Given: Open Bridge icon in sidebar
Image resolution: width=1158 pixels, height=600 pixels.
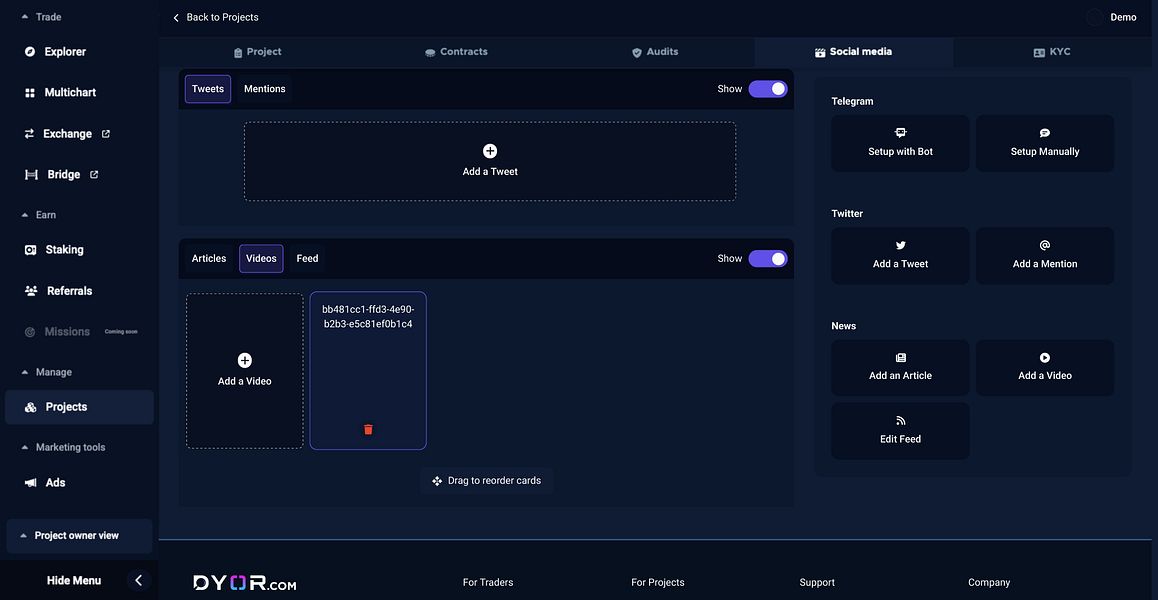Looking at the screenshot, I should point(31,175).
